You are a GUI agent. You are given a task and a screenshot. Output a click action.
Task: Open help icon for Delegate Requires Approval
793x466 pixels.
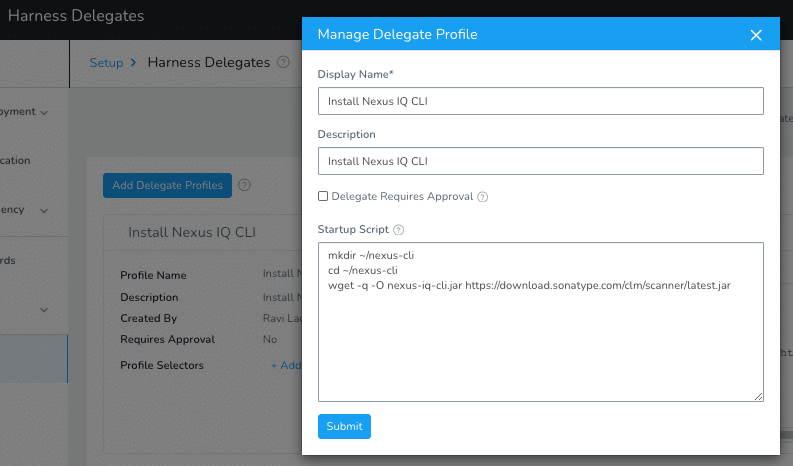(482, 197)
